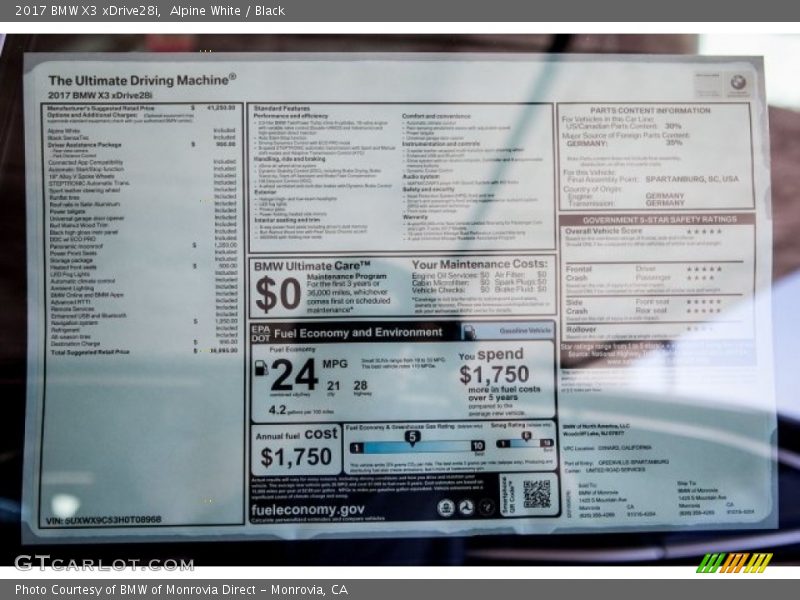Click the 'BMW Ultimate Care' heading
The image size is (800, 600).
point(312,266)
